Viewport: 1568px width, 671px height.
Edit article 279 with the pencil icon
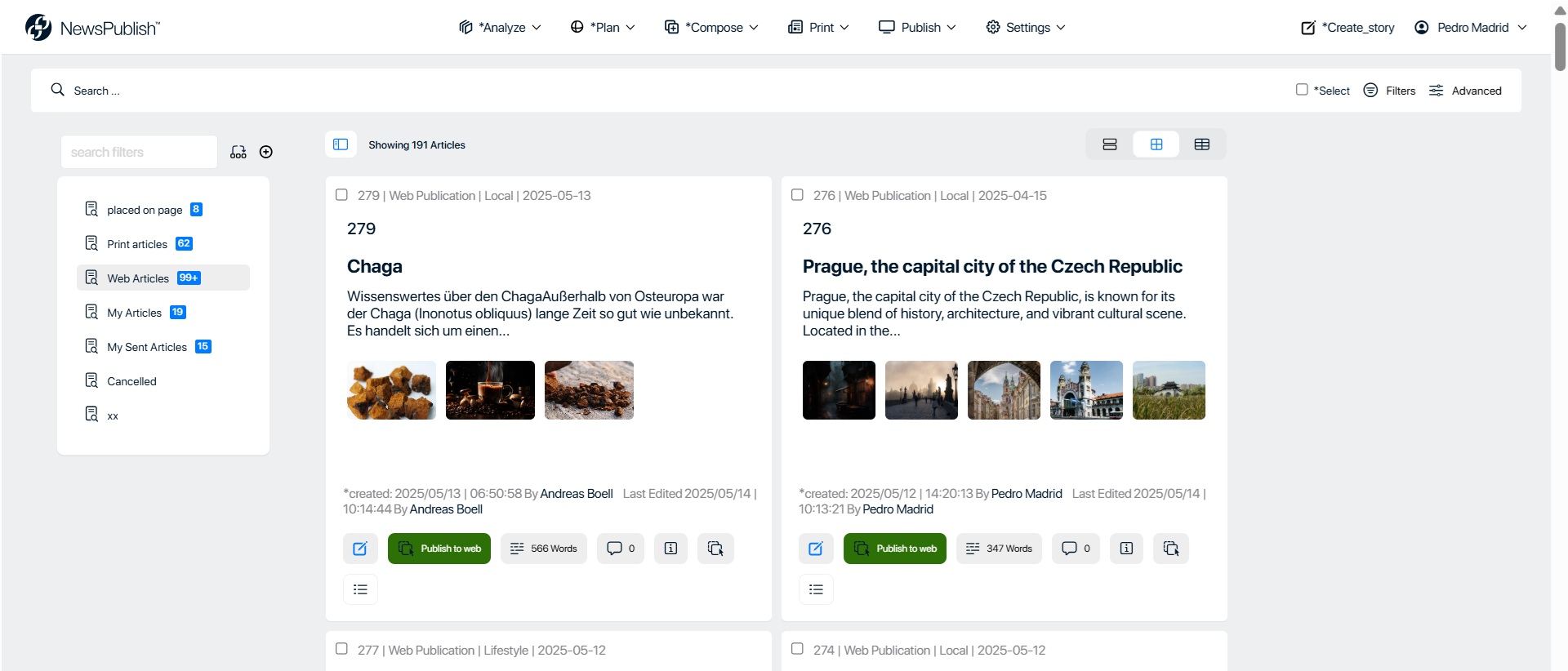click(x=360, y=549)
